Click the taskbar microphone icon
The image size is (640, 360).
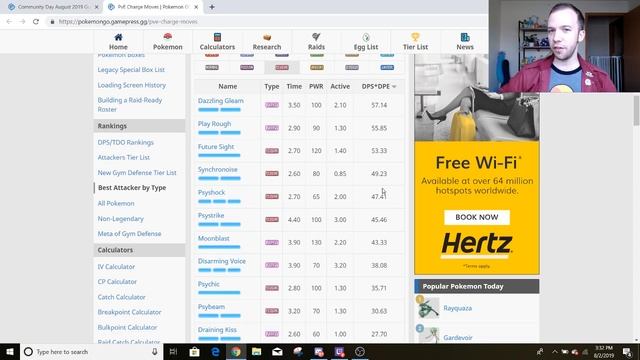click(155, 351)
